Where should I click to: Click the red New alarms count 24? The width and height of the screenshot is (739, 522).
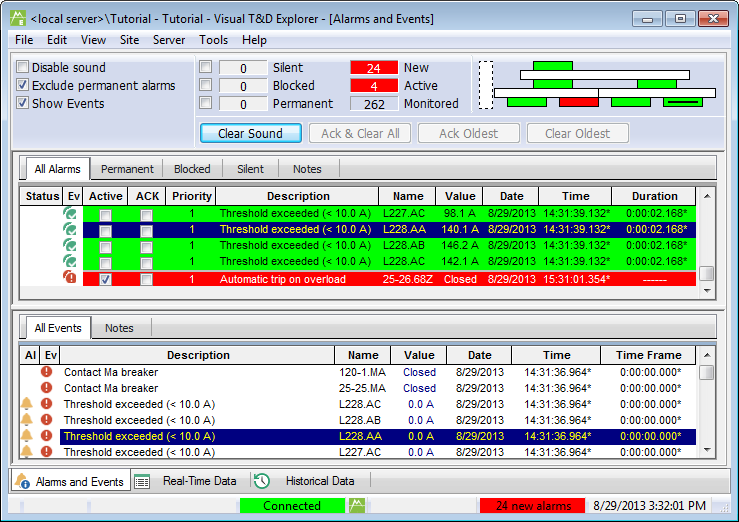coord(374,68)
